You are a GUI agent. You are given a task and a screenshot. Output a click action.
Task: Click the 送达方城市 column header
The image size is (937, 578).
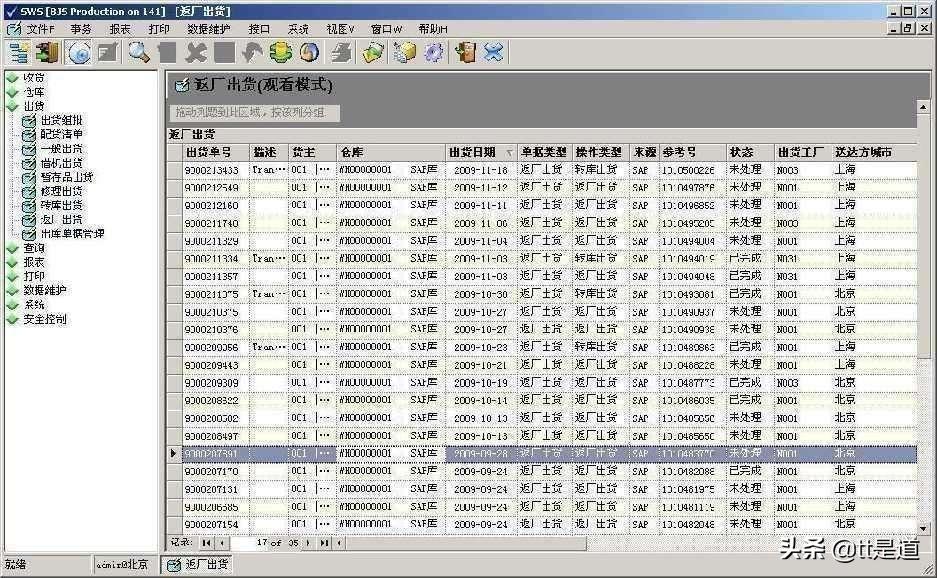pyautogui.click(x=874, y=152)
